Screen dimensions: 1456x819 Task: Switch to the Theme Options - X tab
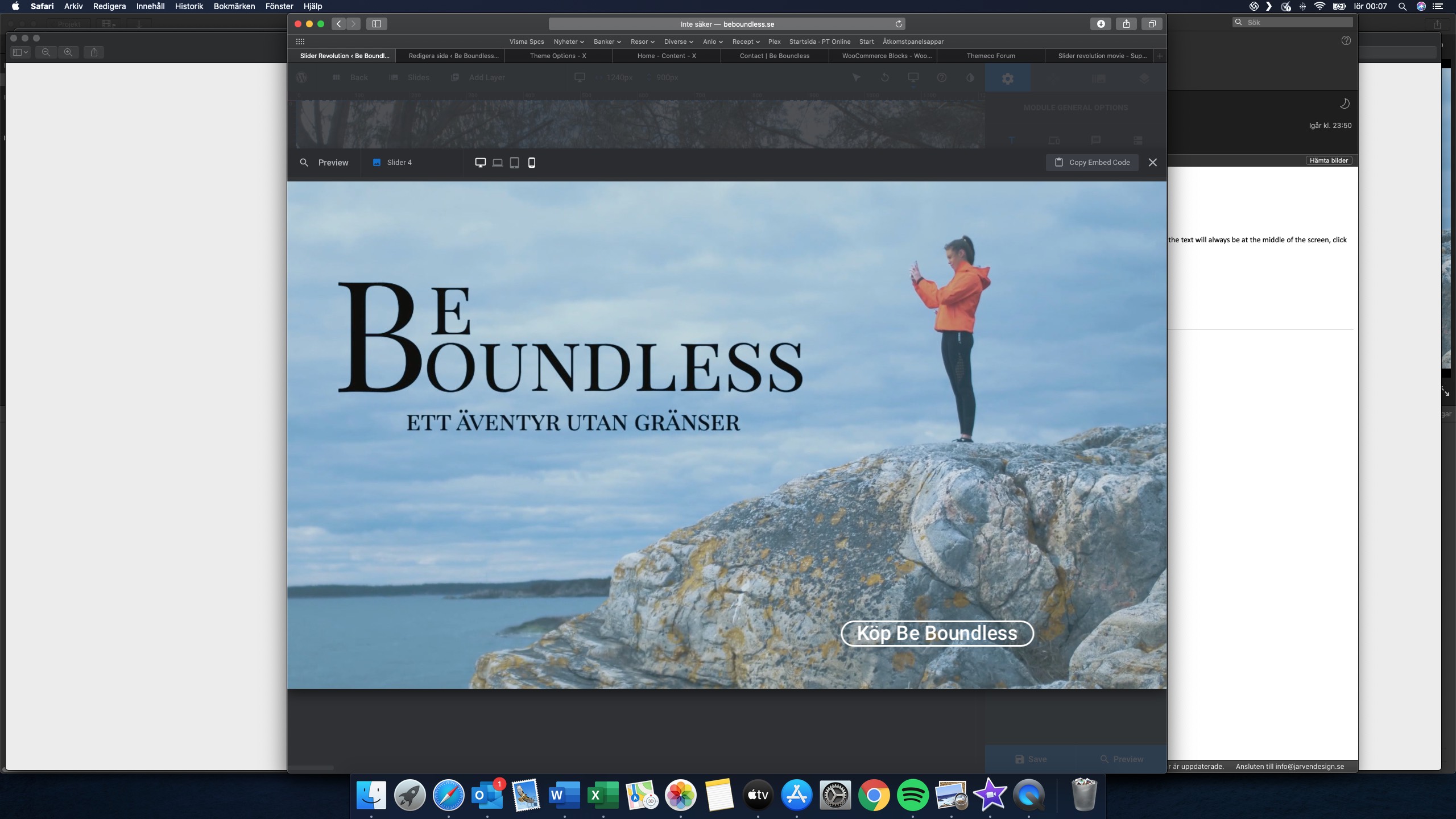[558, 56]
